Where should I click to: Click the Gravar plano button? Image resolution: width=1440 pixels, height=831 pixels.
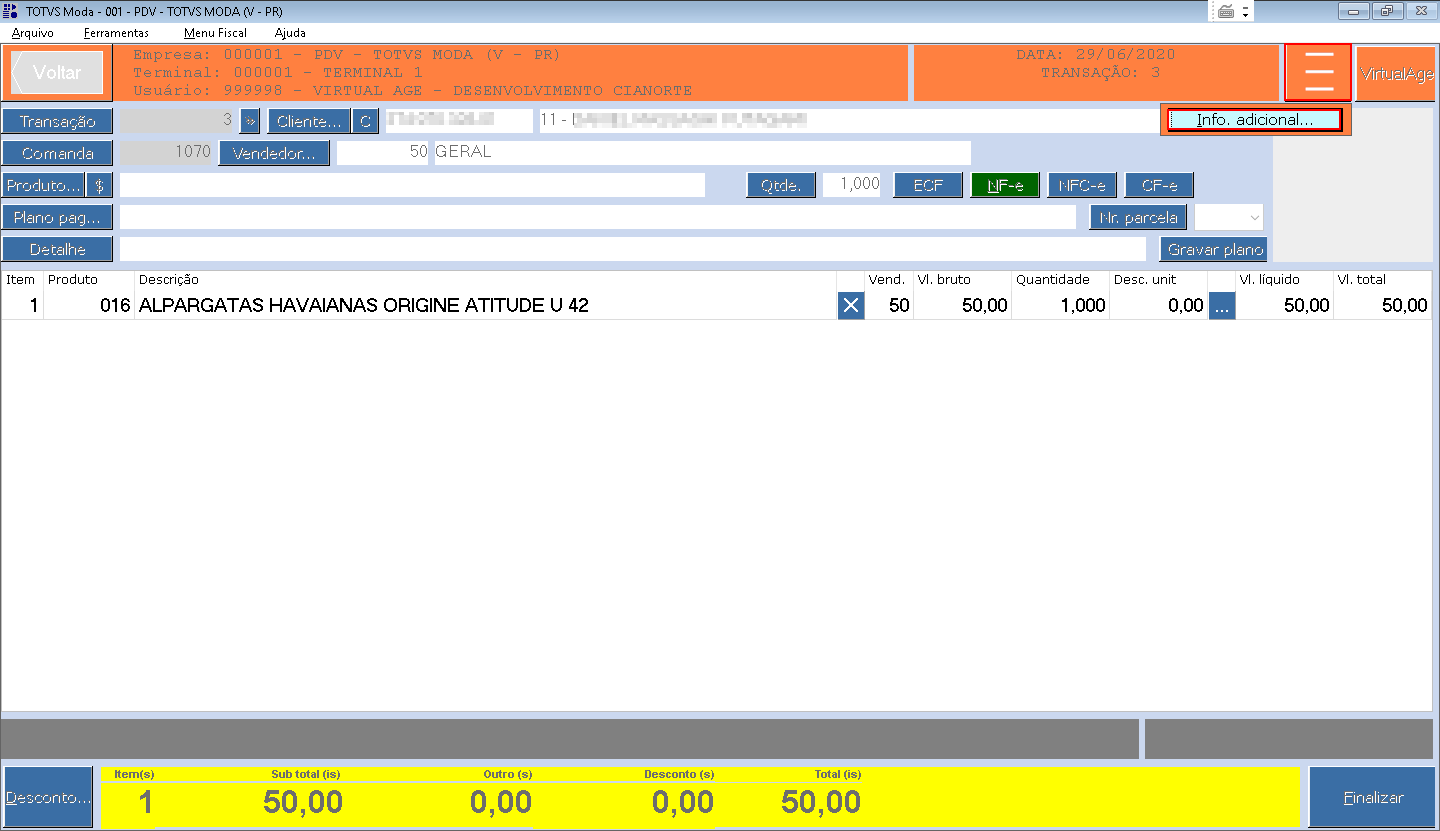1213,249
